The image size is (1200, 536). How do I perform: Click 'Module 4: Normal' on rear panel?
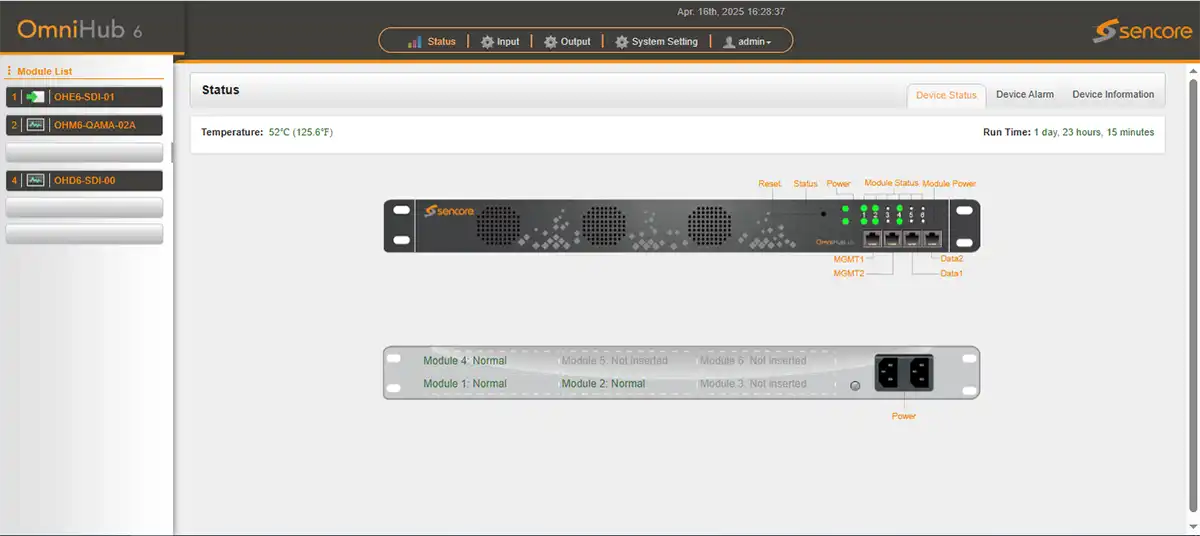[465, 360]
